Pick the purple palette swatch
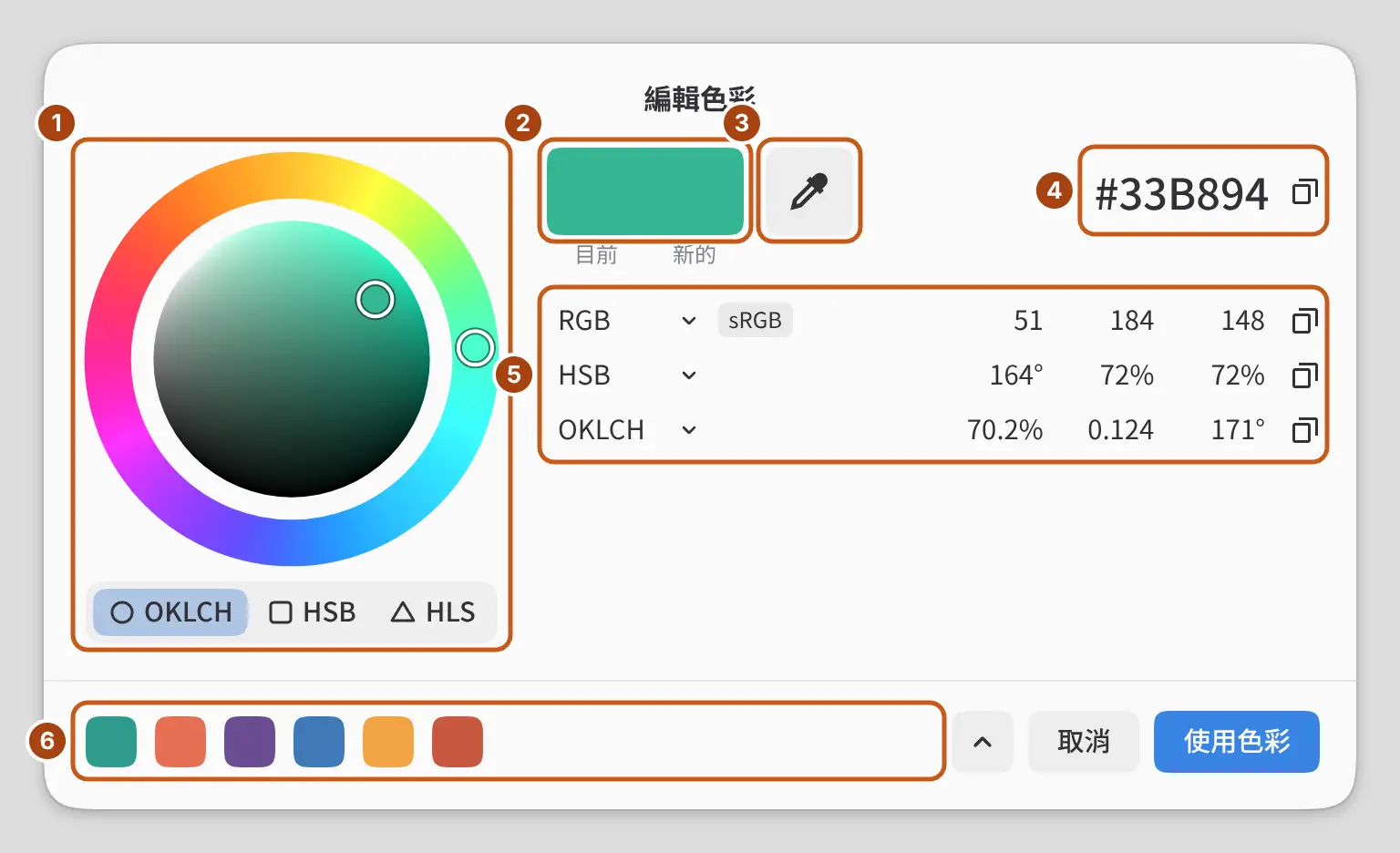This screenshot has width=1400, height=853. (x=250, y=742)
